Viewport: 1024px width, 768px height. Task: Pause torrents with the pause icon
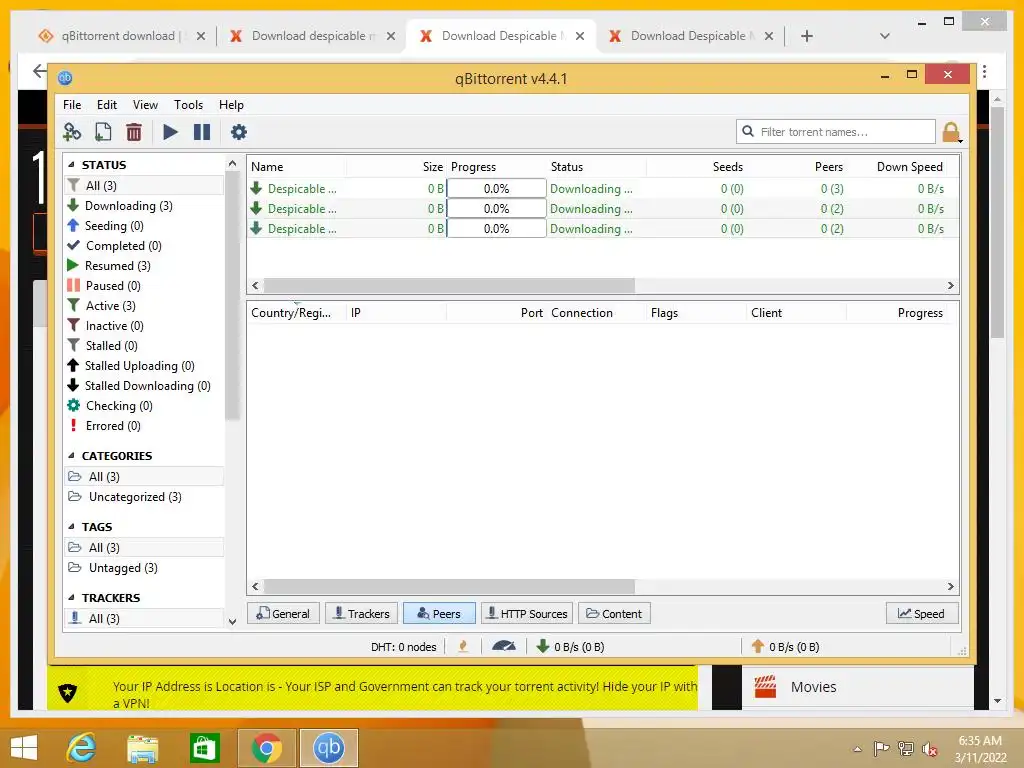point(202,132)
